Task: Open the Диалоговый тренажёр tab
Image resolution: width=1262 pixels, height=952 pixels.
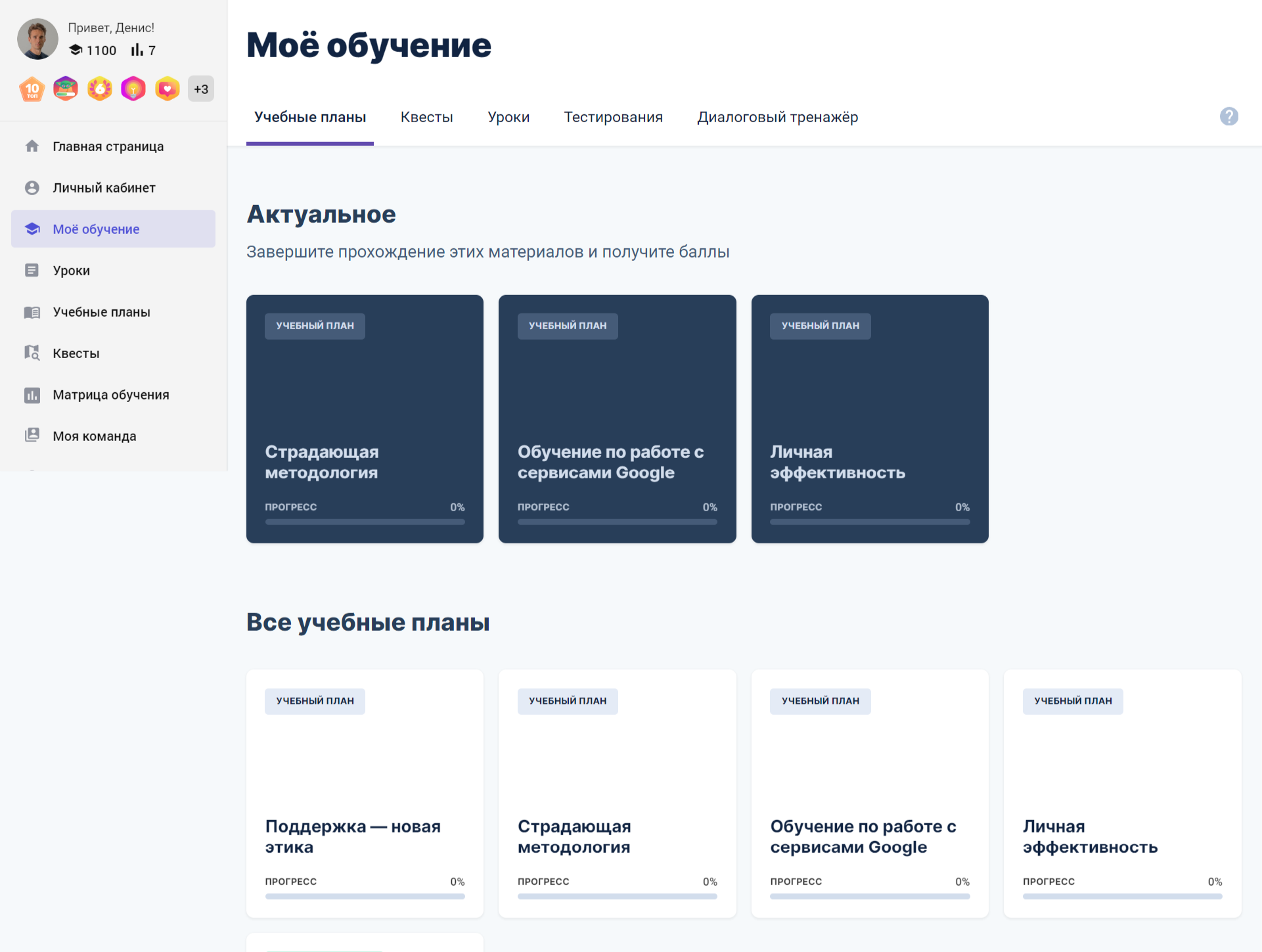Action: 777,117
